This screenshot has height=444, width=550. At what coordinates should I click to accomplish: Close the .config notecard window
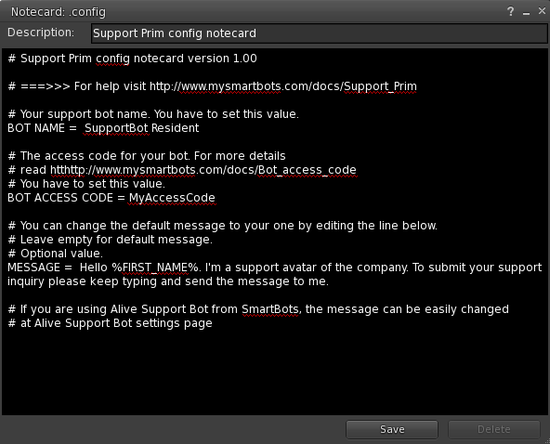pos(542,12)
